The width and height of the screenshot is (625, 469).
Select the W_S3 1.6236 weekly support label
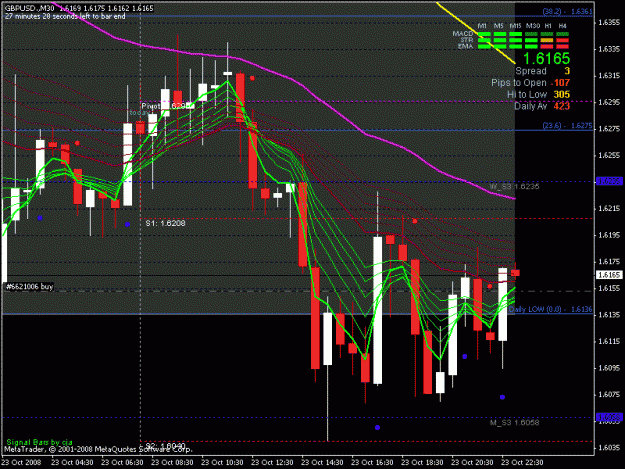click(x=514, y=186)
